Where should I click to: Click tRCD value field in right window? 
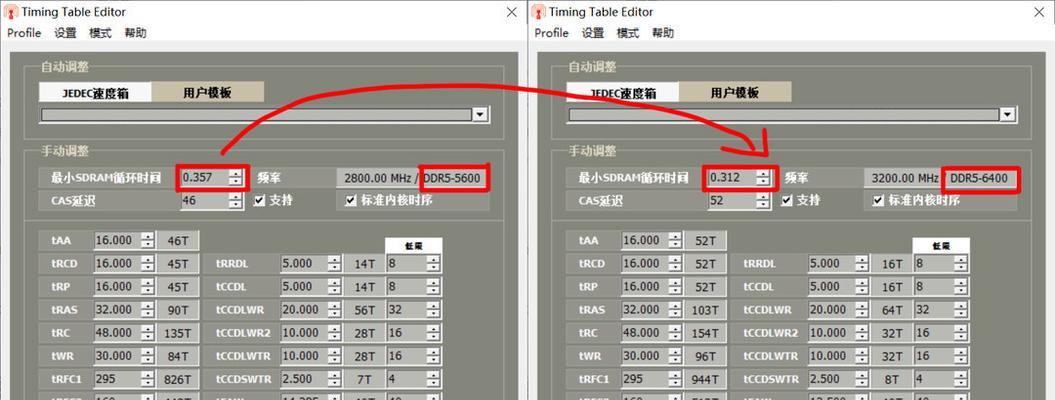(645, 264)
